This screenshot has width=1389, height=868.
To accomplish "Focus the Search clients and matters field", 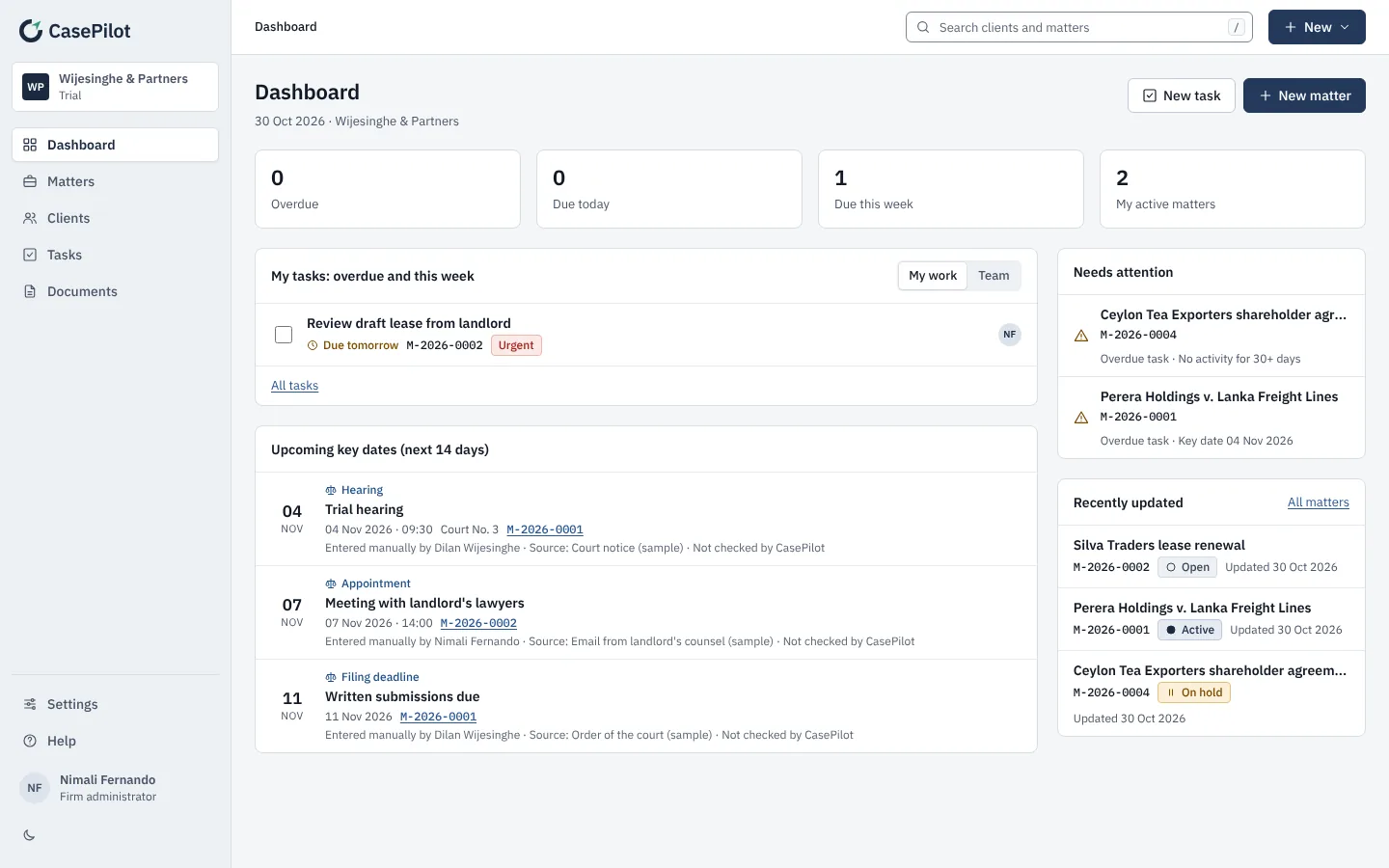I will click(1078, 27).
